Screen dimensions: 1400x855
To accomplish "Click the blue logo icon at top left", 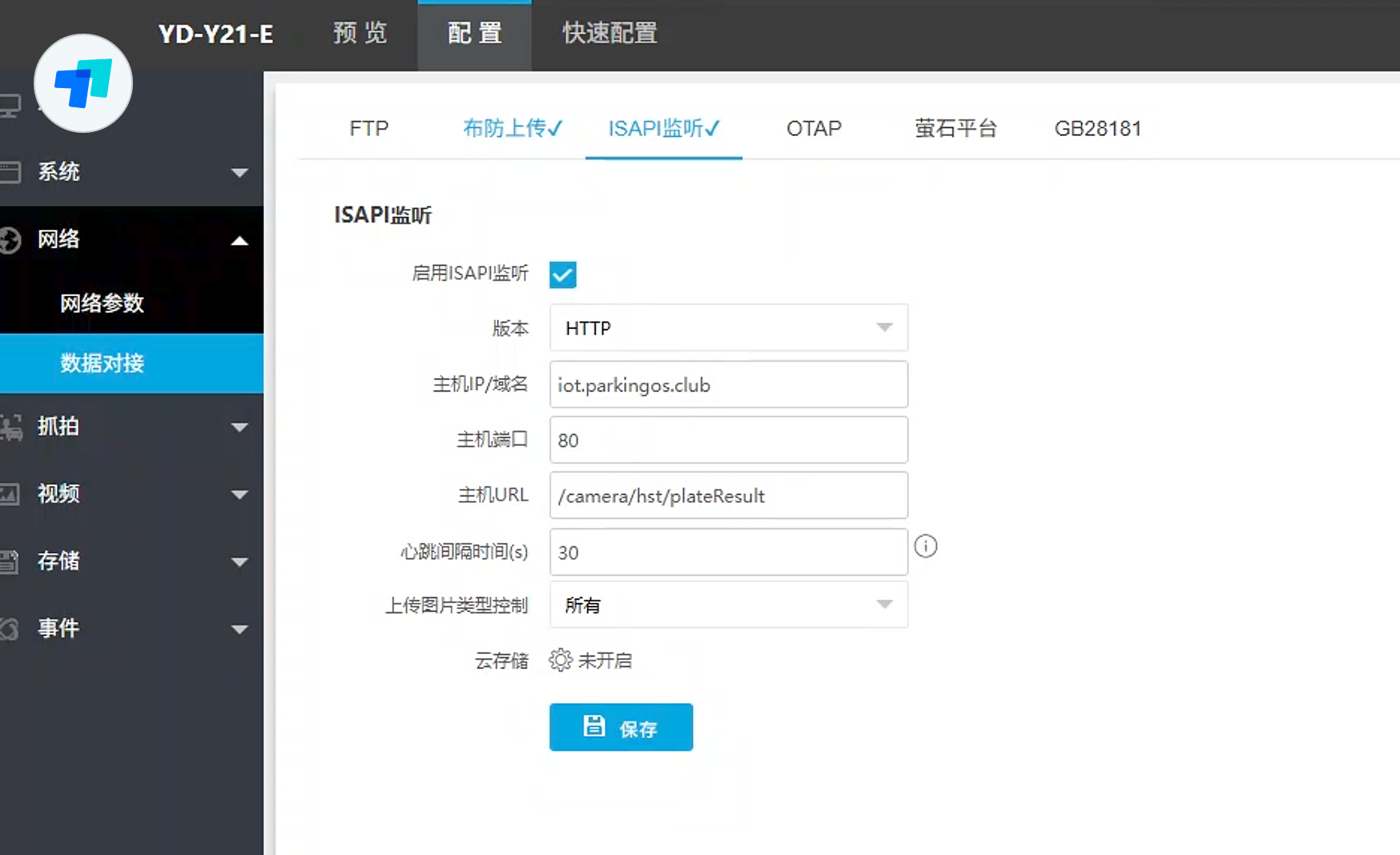I will pyautogui.click(x=83, y=84).
